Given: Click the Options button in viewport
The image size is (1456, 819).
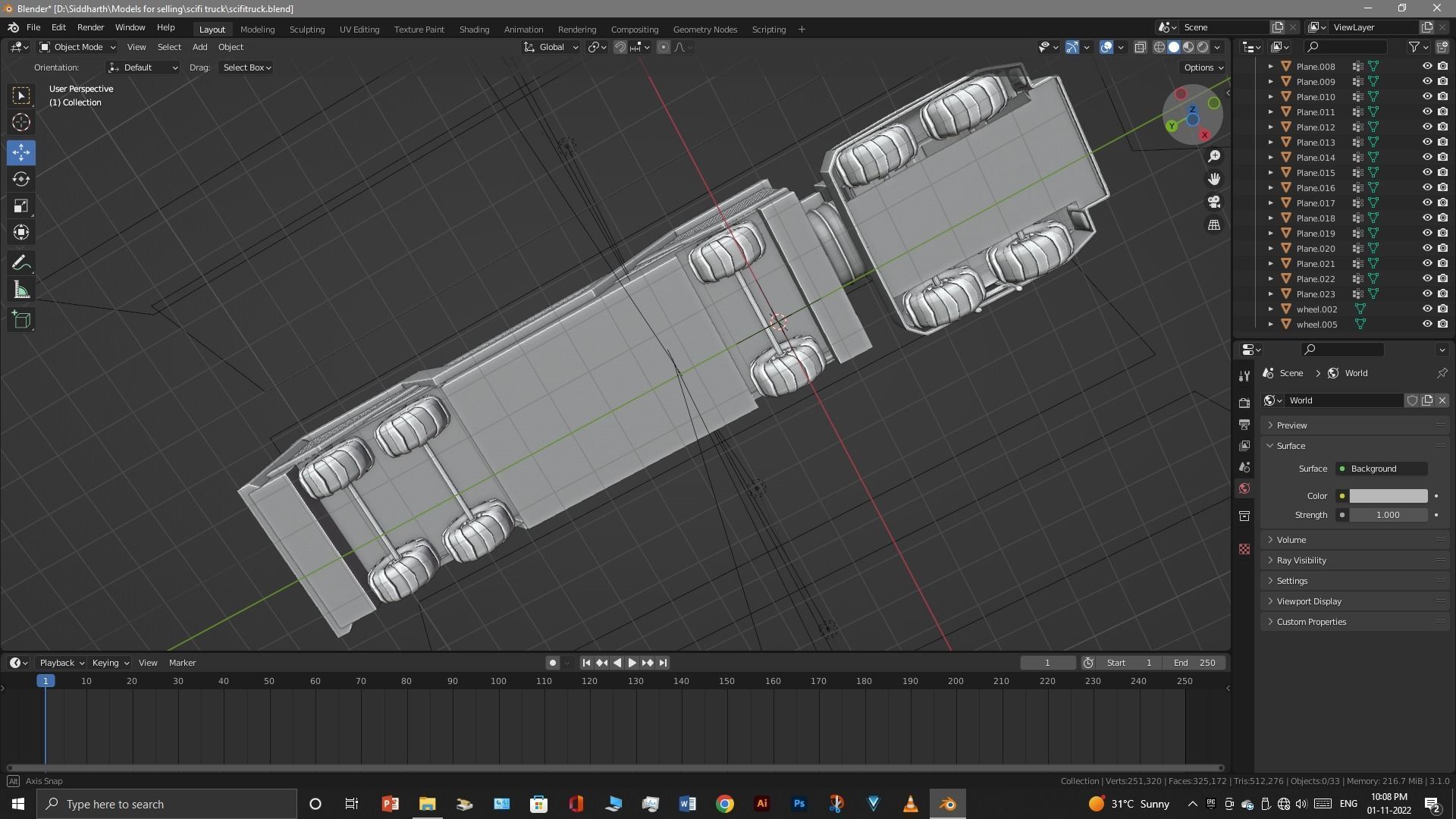Looking at the screenshot, I should coord(1203,67).
